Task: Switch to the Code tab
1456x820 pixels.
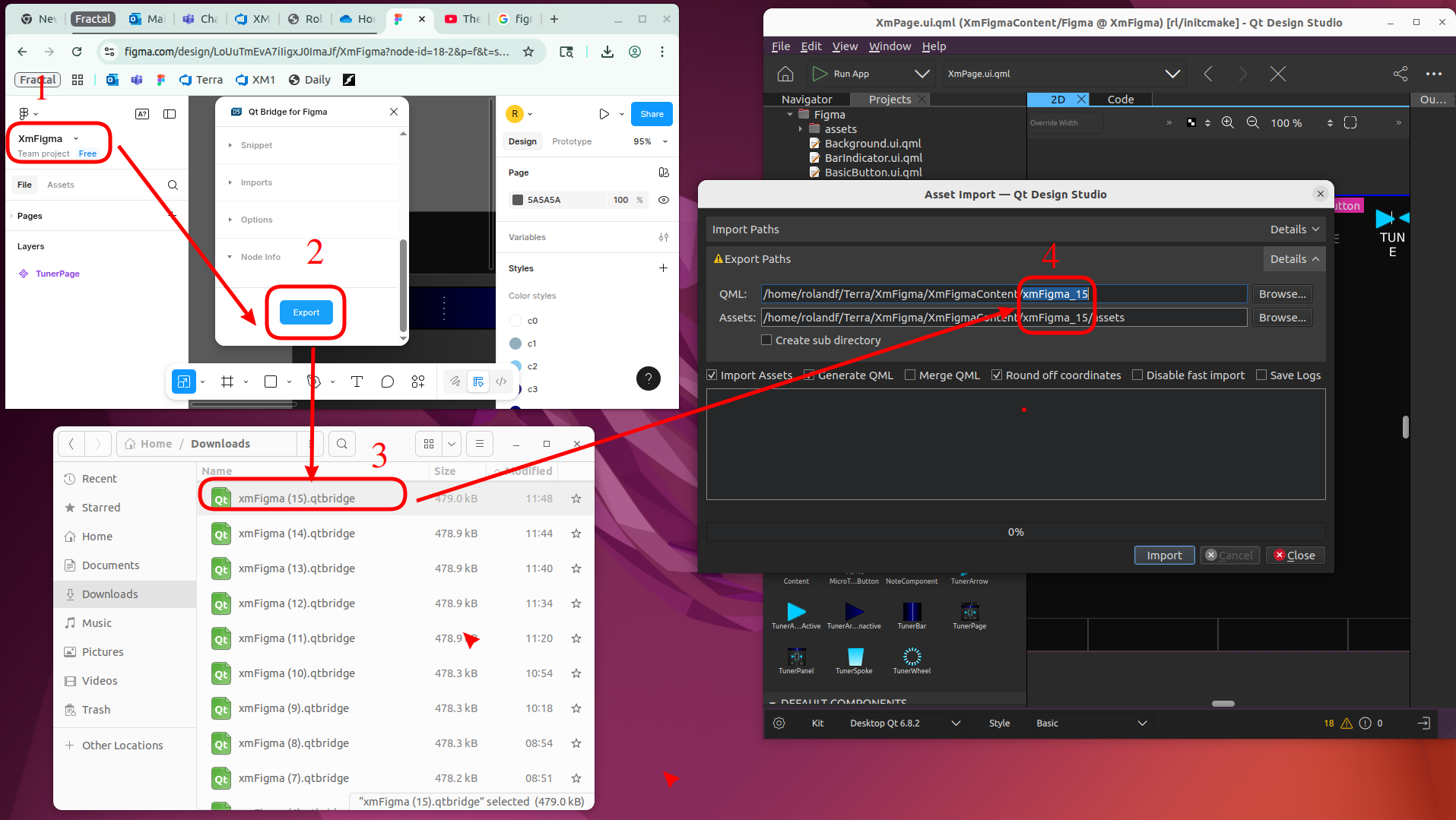Action: click(1121, 100)
